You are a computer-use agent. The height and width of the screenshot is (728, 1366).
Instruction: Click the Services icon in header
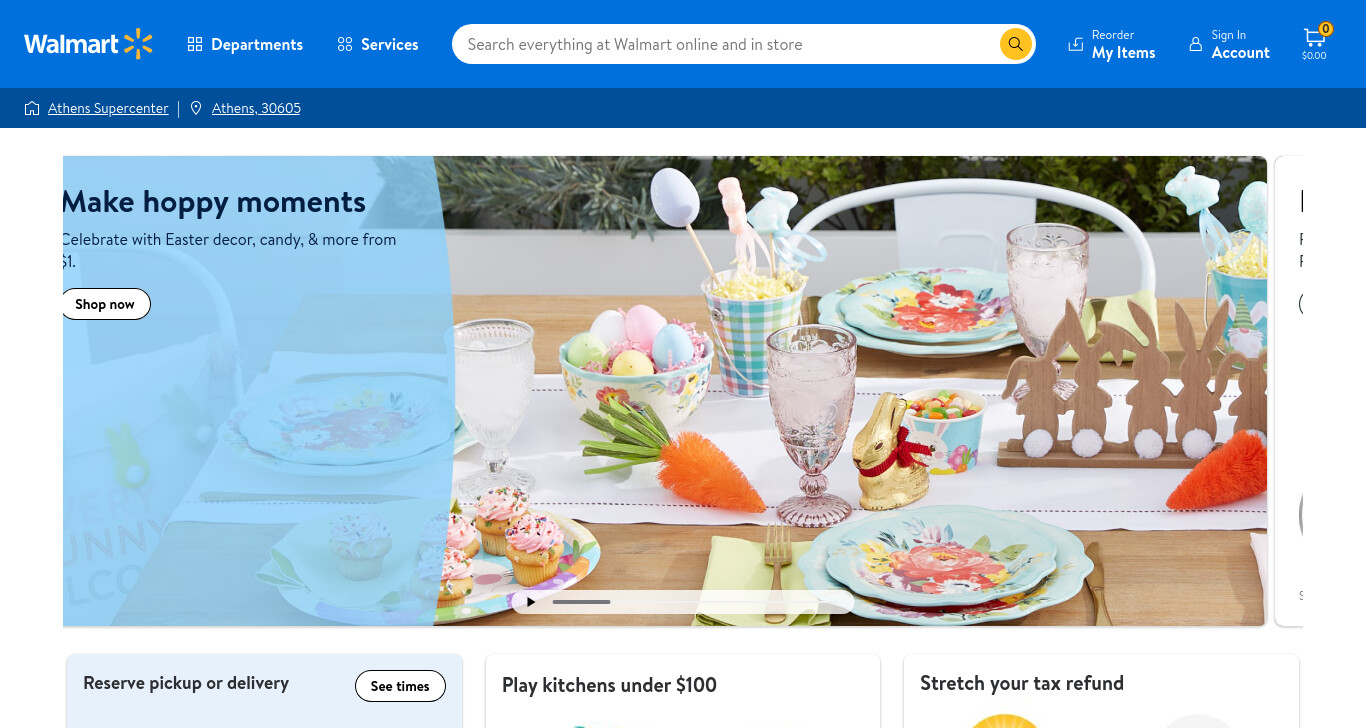coord(345,44)
